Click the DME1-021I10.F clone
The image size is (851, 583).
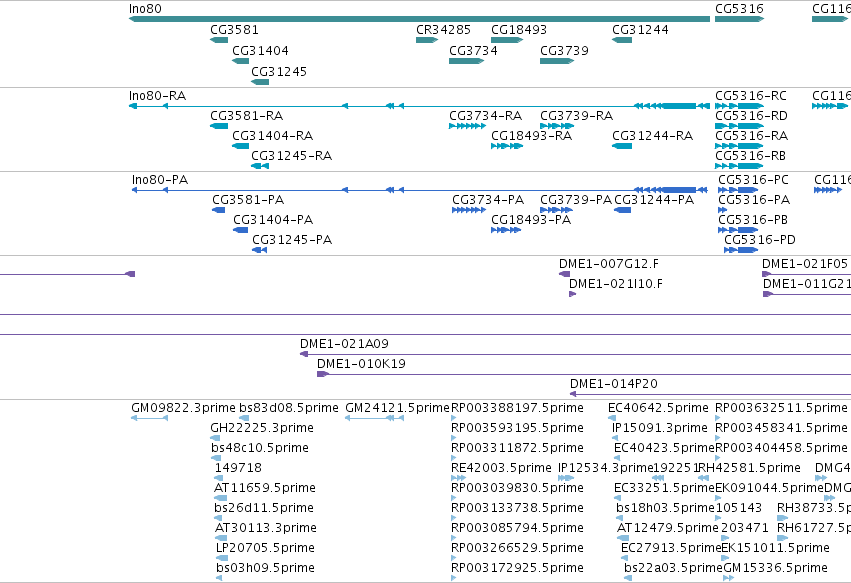[573, 294]
